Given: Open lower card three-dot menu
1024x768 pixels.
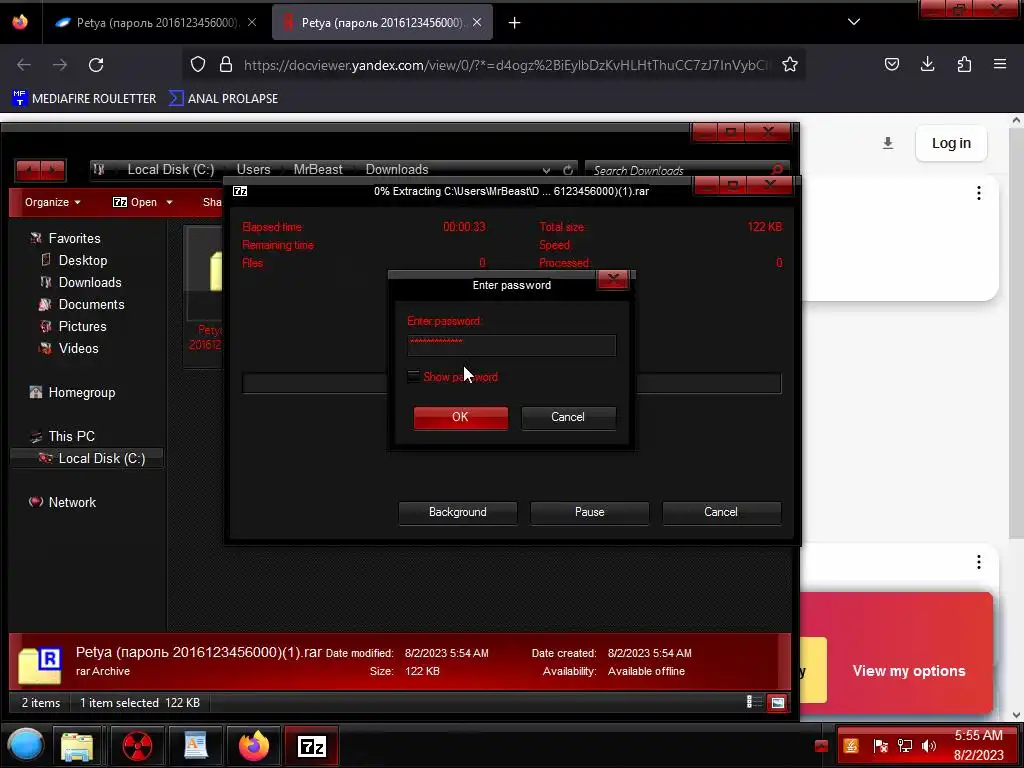Looking at the screenshot, I should [978, 562].
